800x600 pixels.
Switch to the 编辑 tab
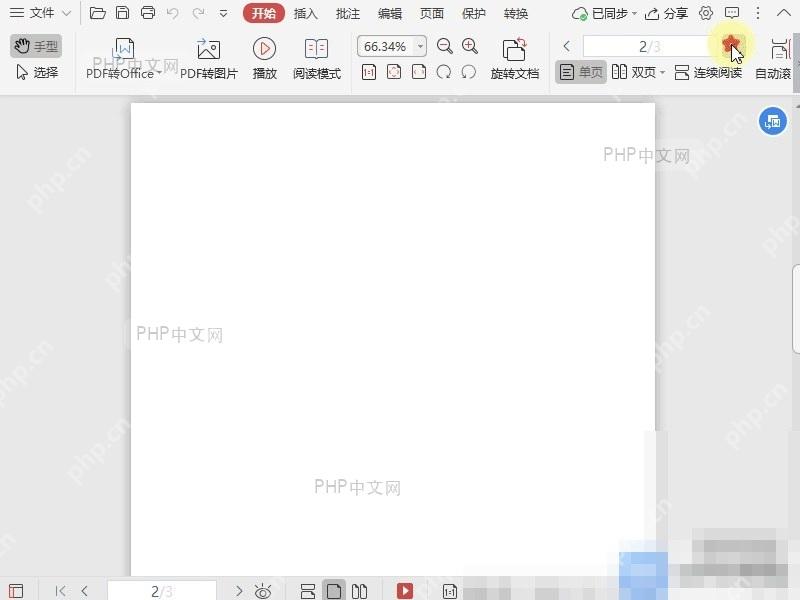point(389,14)
